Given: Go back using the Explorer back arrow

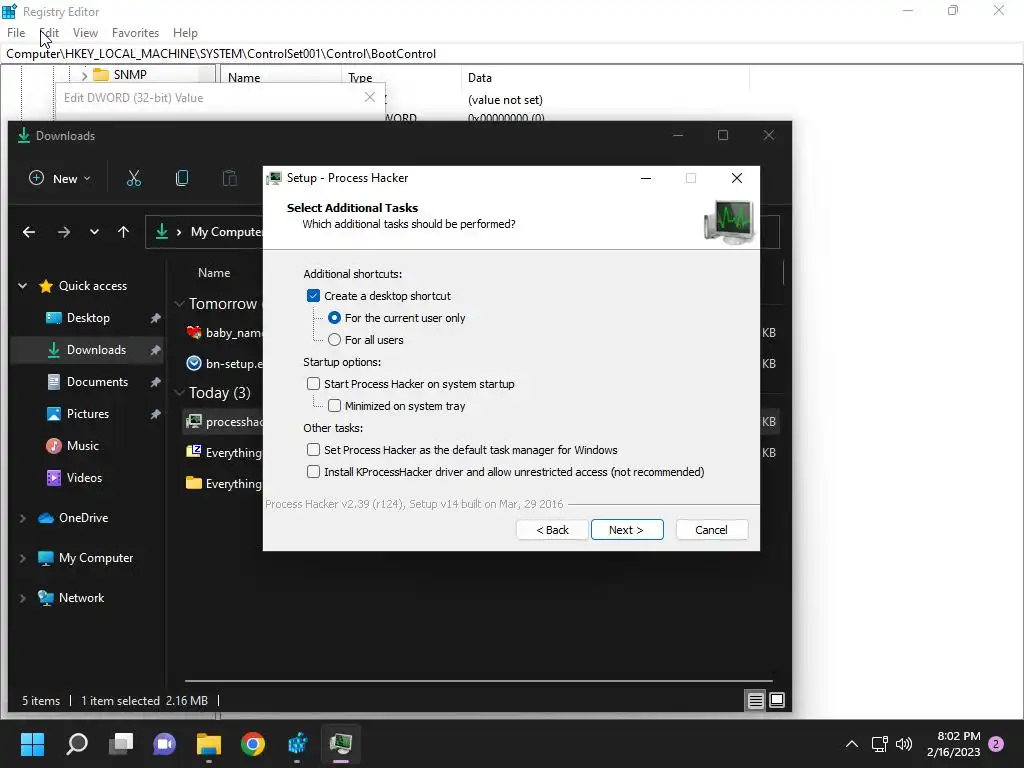Looking at the screenshot, I should coord(29,232).
